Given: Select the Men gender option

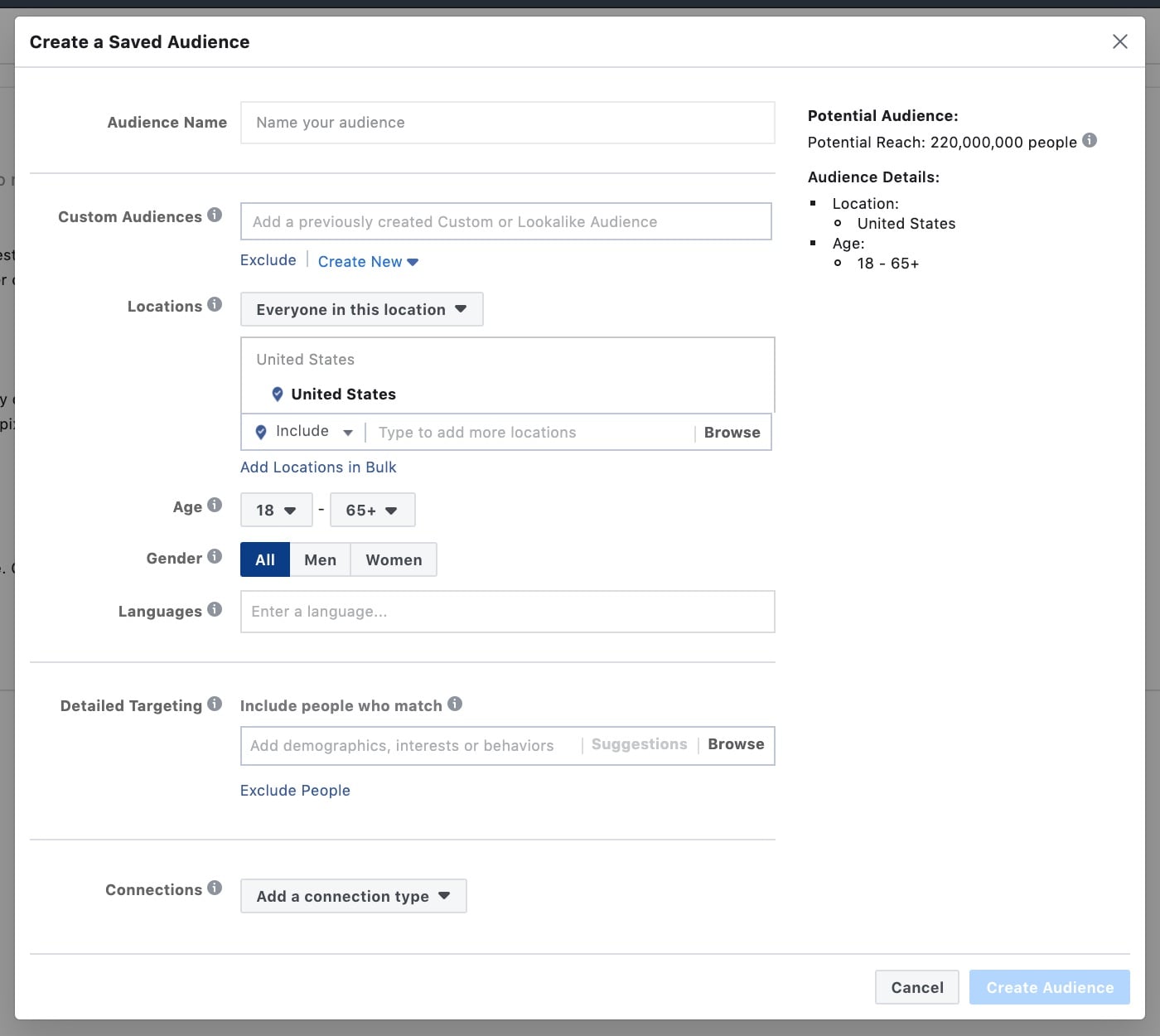Looking at the screenshot, I should pyautogui.click(x=320, y=560).
